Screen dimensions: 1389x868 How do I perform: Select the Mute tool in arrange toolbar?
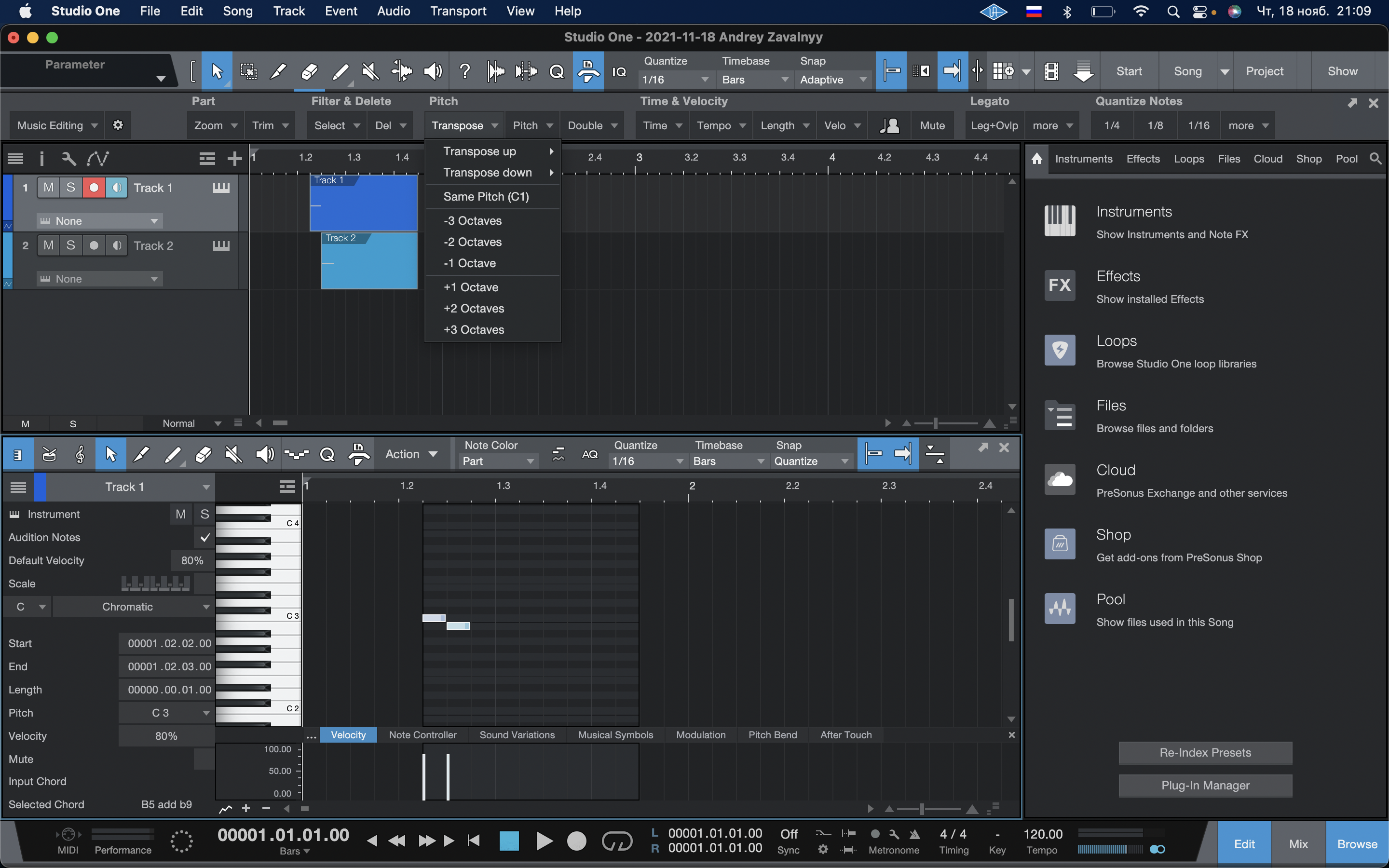371,72
